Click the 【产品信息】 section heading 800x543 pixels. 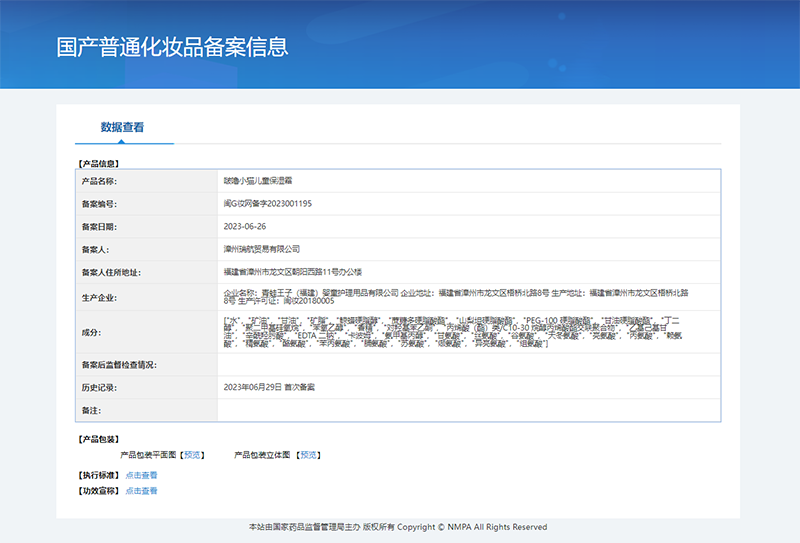(x=99, y=162)
